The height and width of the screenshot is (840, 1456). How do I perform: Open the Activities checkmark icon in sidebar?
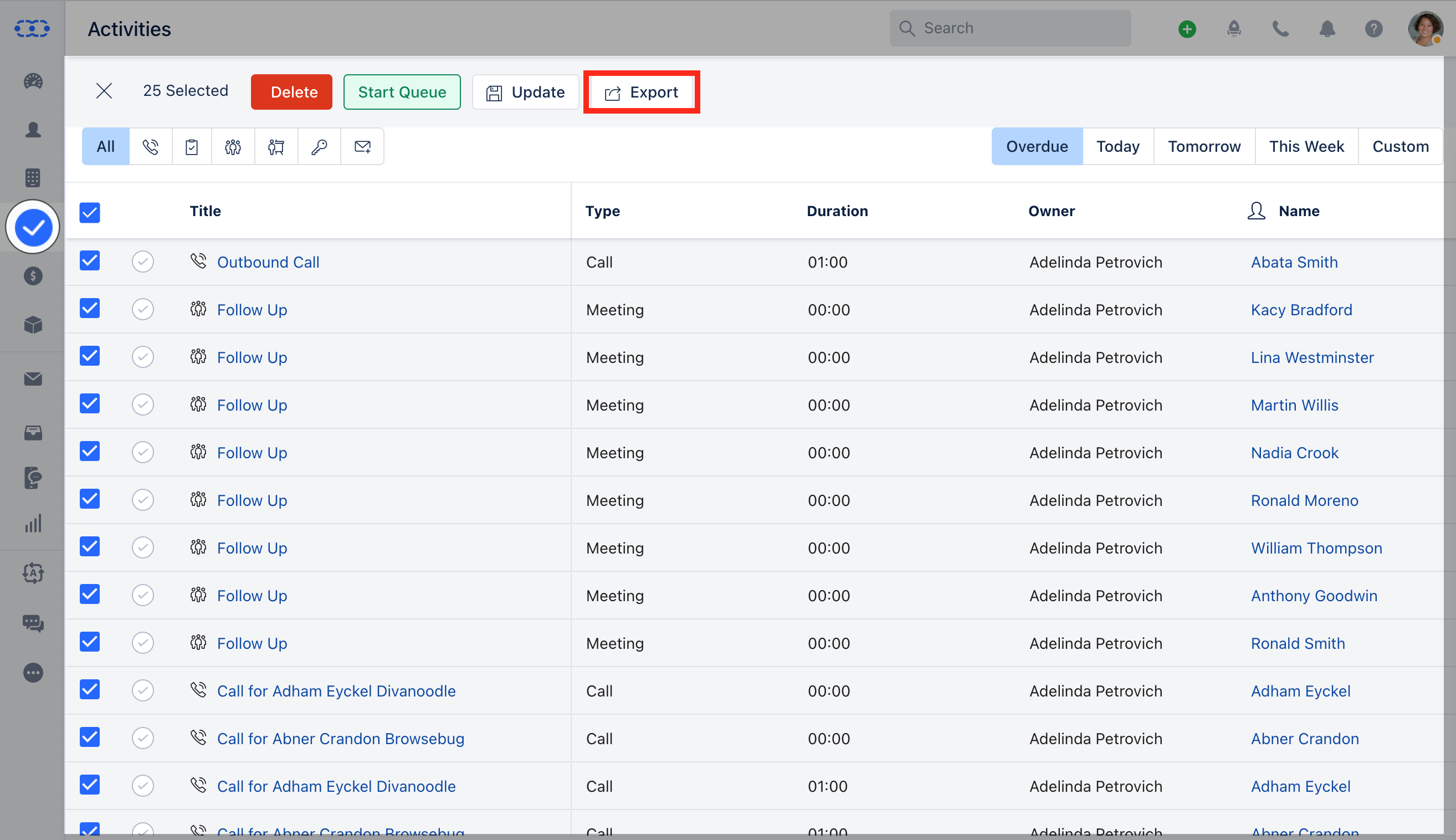pos(33,227)
